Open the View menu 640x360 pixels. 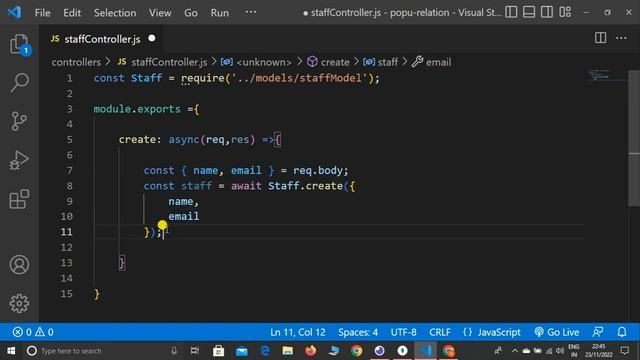(x=160, y=13)
